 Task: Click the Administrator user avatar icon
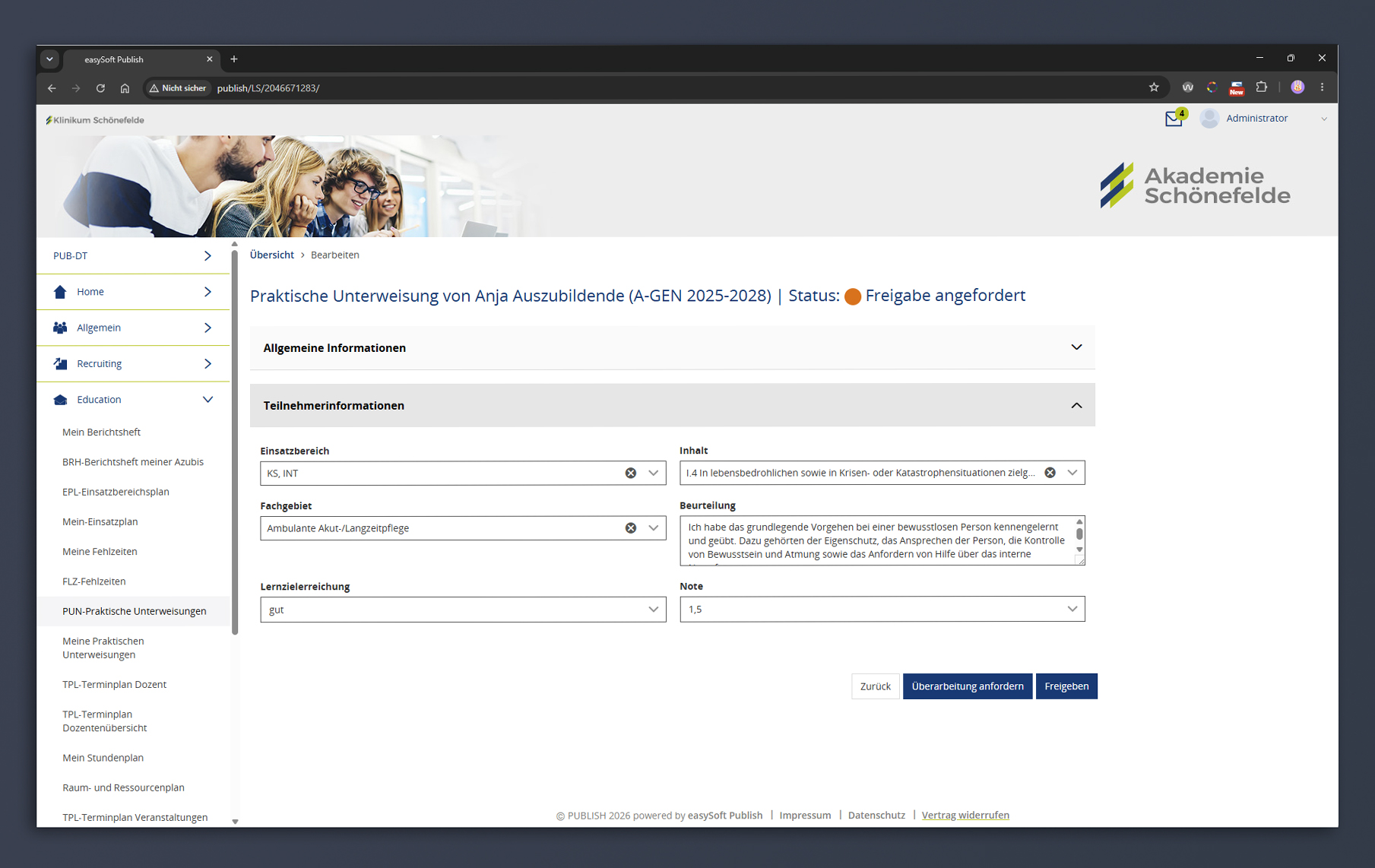[1209, 119]
